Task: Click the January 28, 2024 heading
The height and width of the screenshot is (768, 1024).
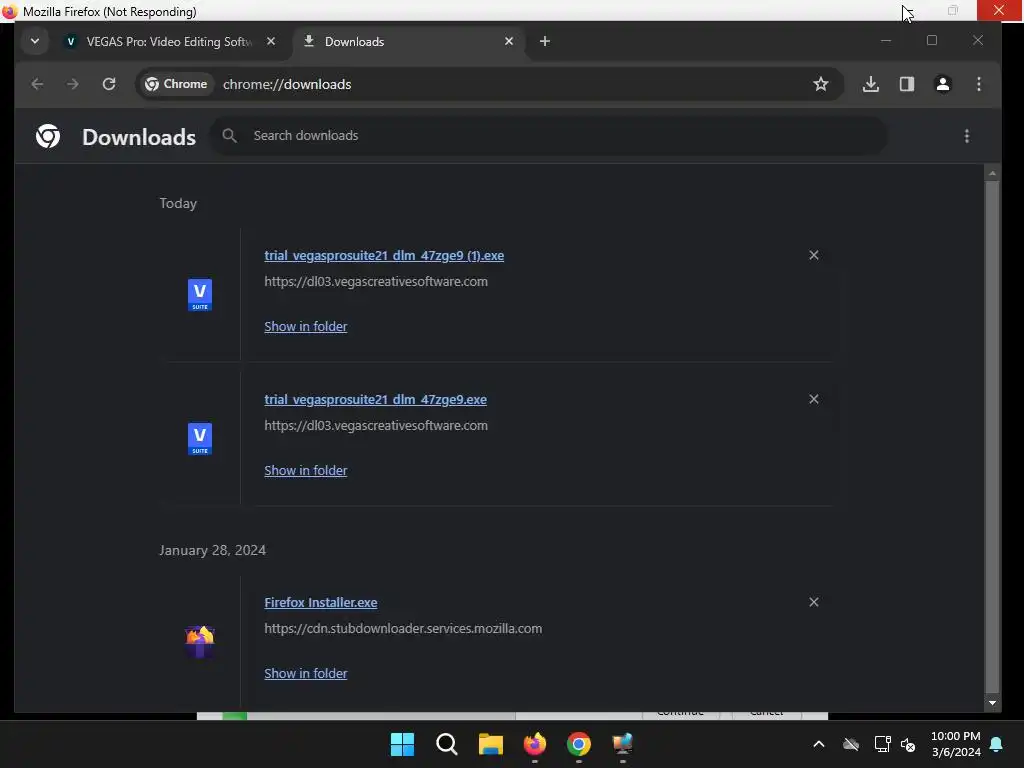Action: point(212,550)
